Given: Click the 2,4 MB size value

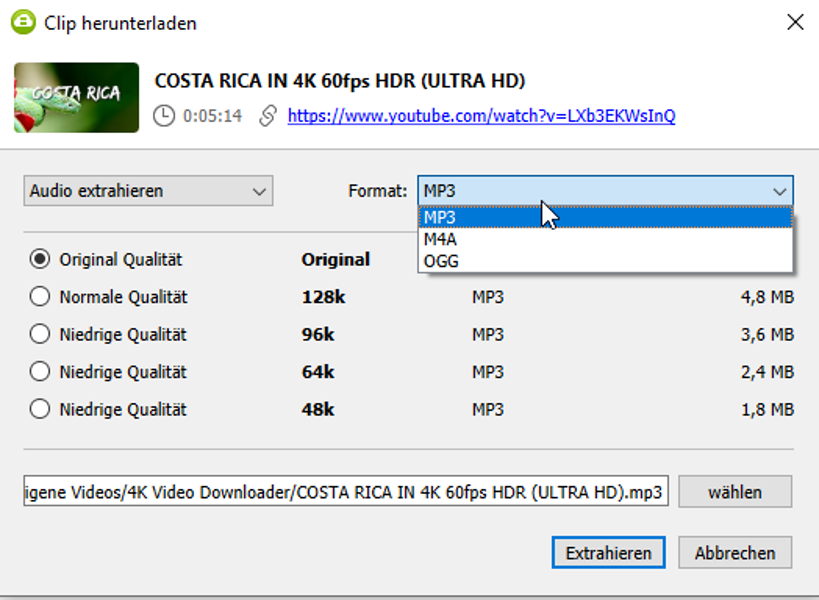Looking at the screenshot, I should [767, 372].
